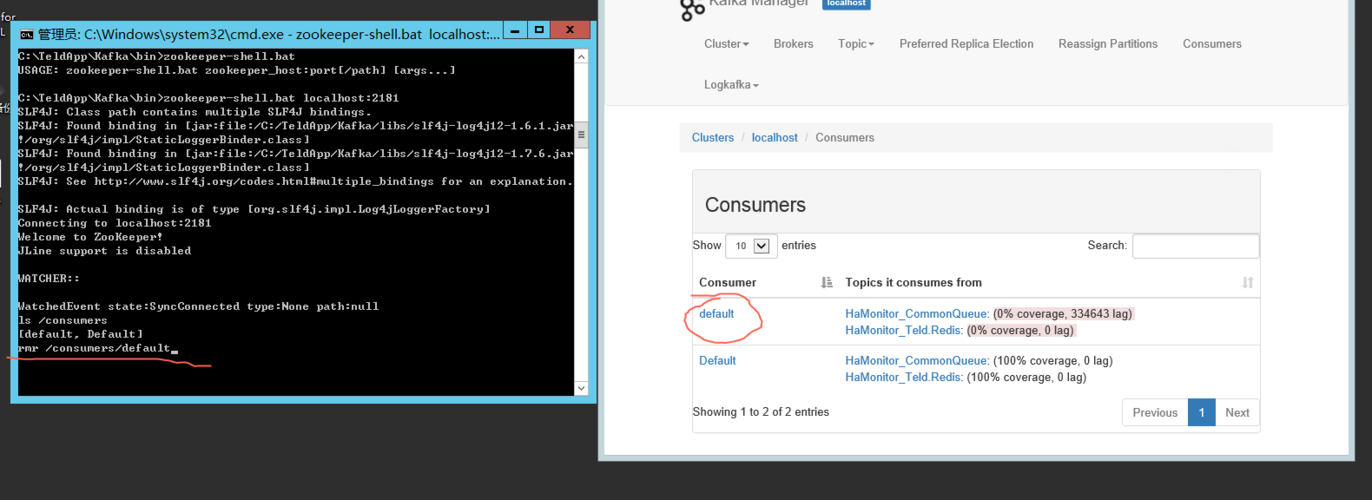
Task: Click the localhost cluster badge
Action: coord(846,4)
